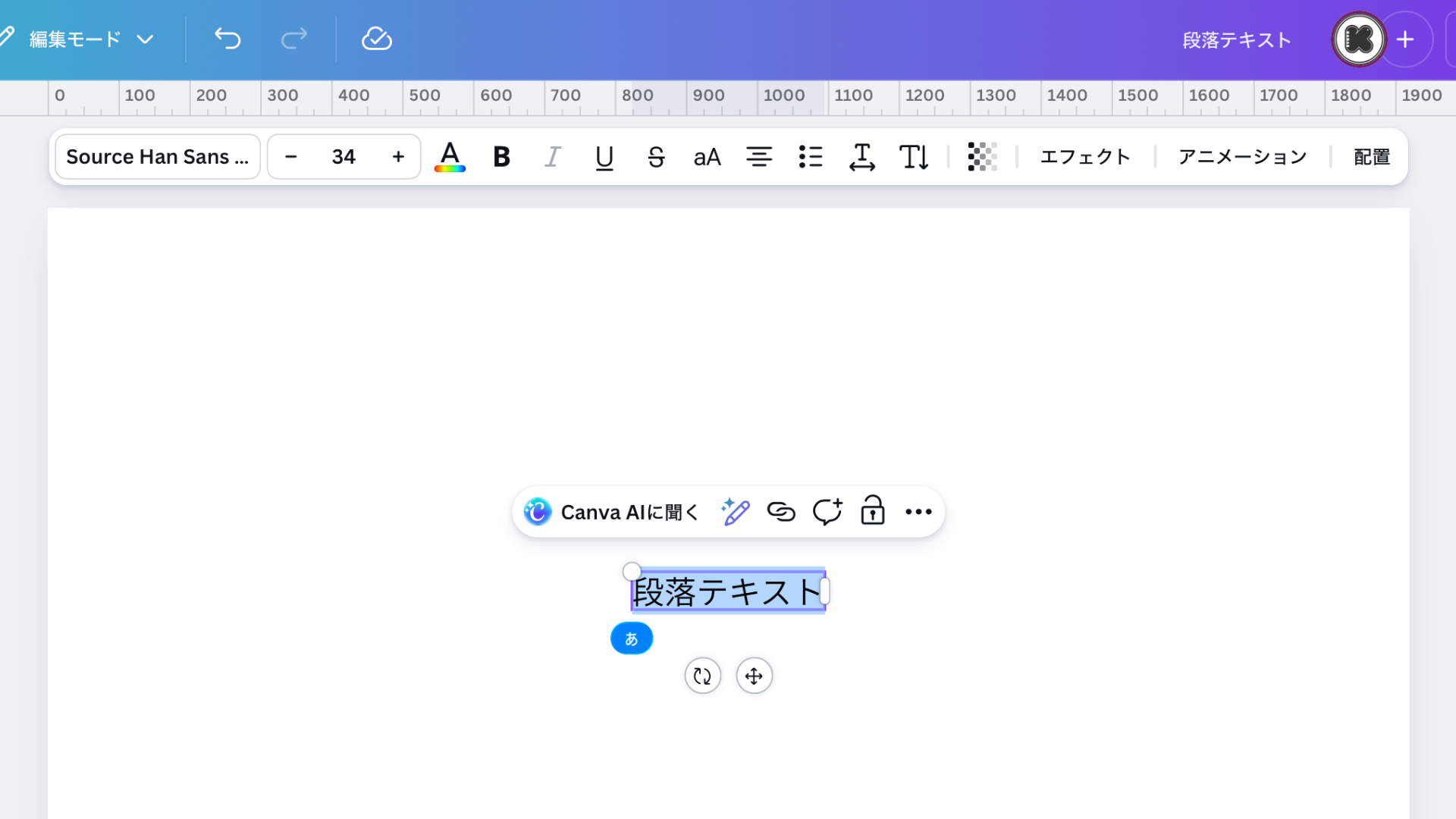Click the plus add member button
This screenshot has width=1456, height=819.
[1405, 39]
